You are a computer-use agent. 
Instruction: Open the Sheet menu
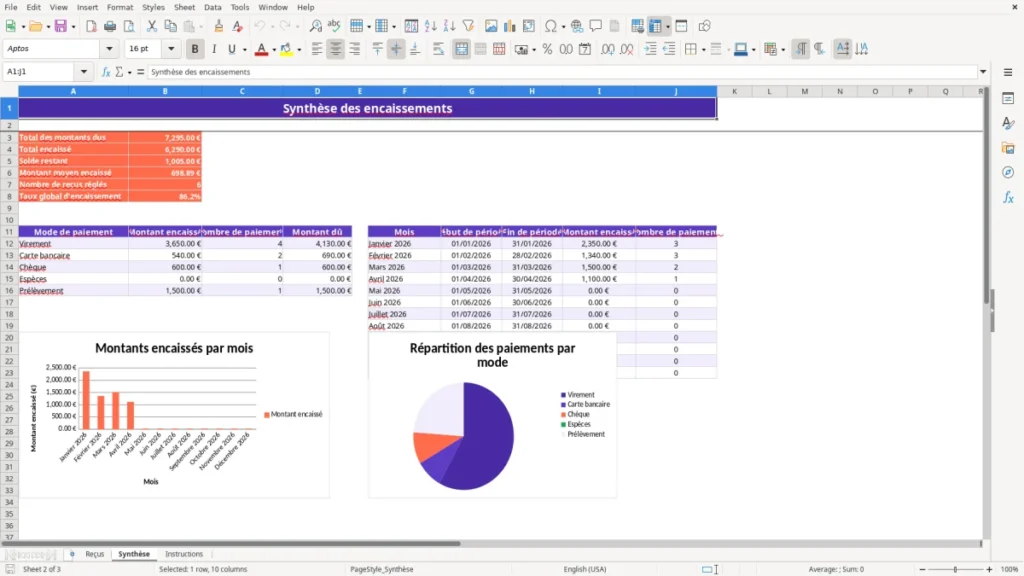(184, 7)
